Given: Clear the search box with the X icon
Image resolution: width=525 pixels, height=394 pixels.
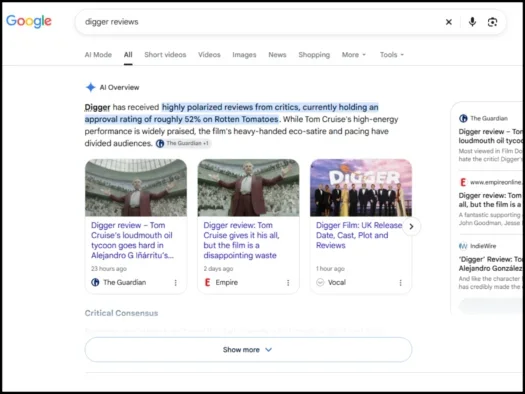Looking at the screenshot, I should tap(449, 22).
